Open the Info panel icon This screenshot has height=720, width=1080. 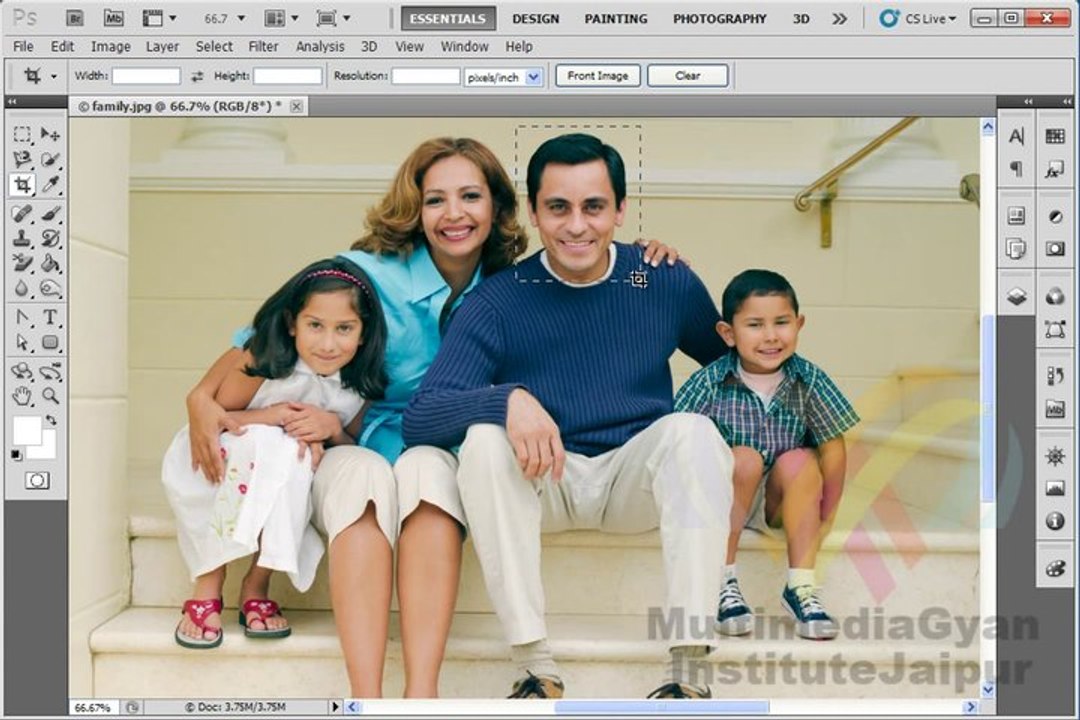click(1055, 520)
